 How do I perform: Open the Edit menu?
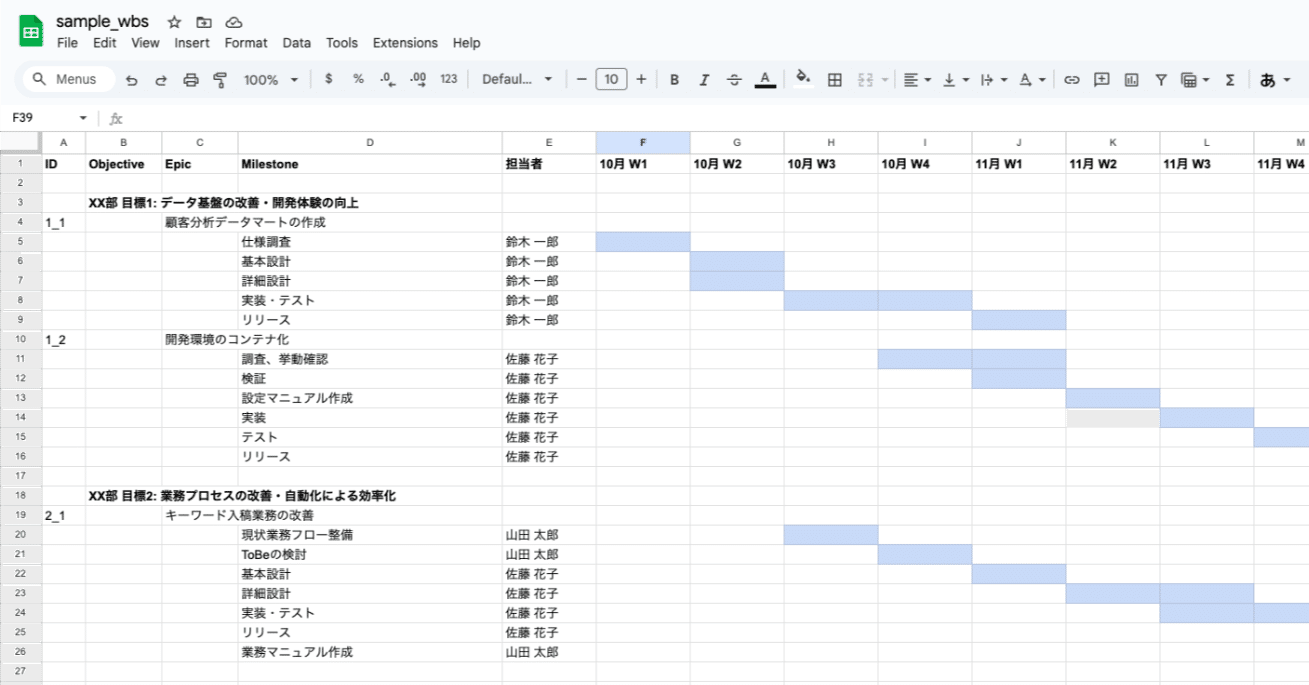(x=105, y=43)
